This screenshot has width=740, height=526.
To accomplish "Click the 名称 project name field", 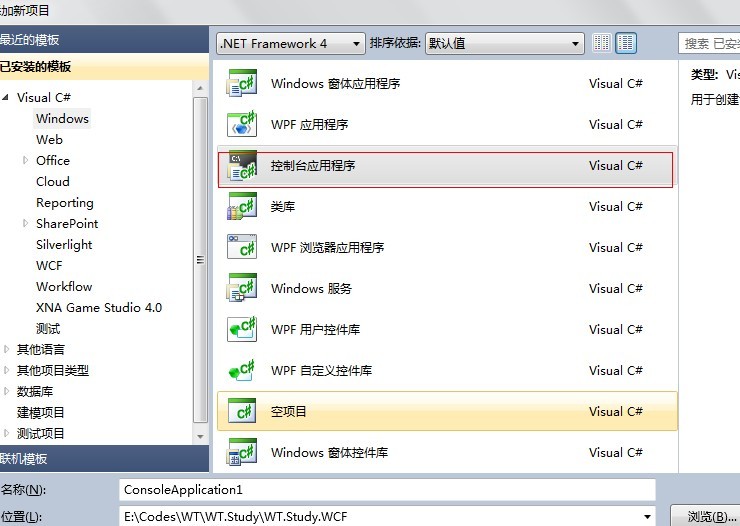I will [387, 490].
